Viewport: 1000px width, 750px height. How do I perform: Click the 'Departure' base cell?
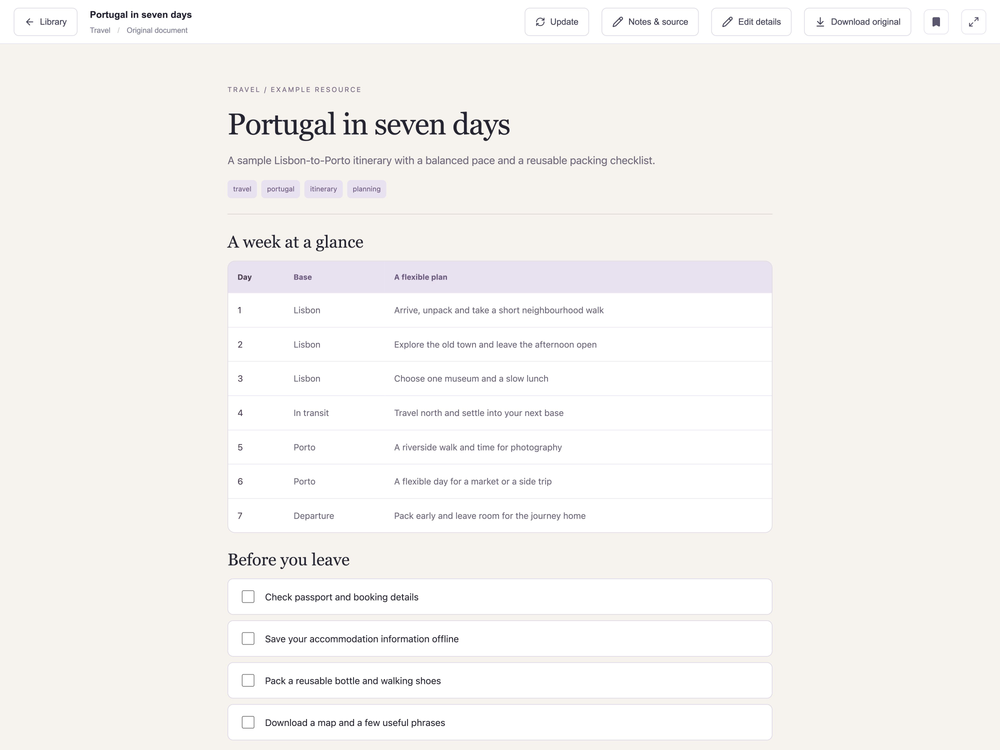(314, 515)
